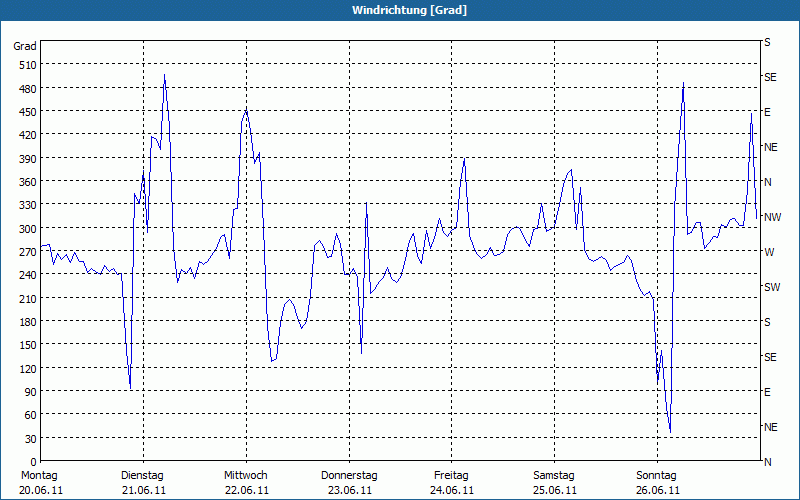This screenshot has height=500, width=800.
Task: Click the date "20.06.11"
Action: (x=41, y=491)
